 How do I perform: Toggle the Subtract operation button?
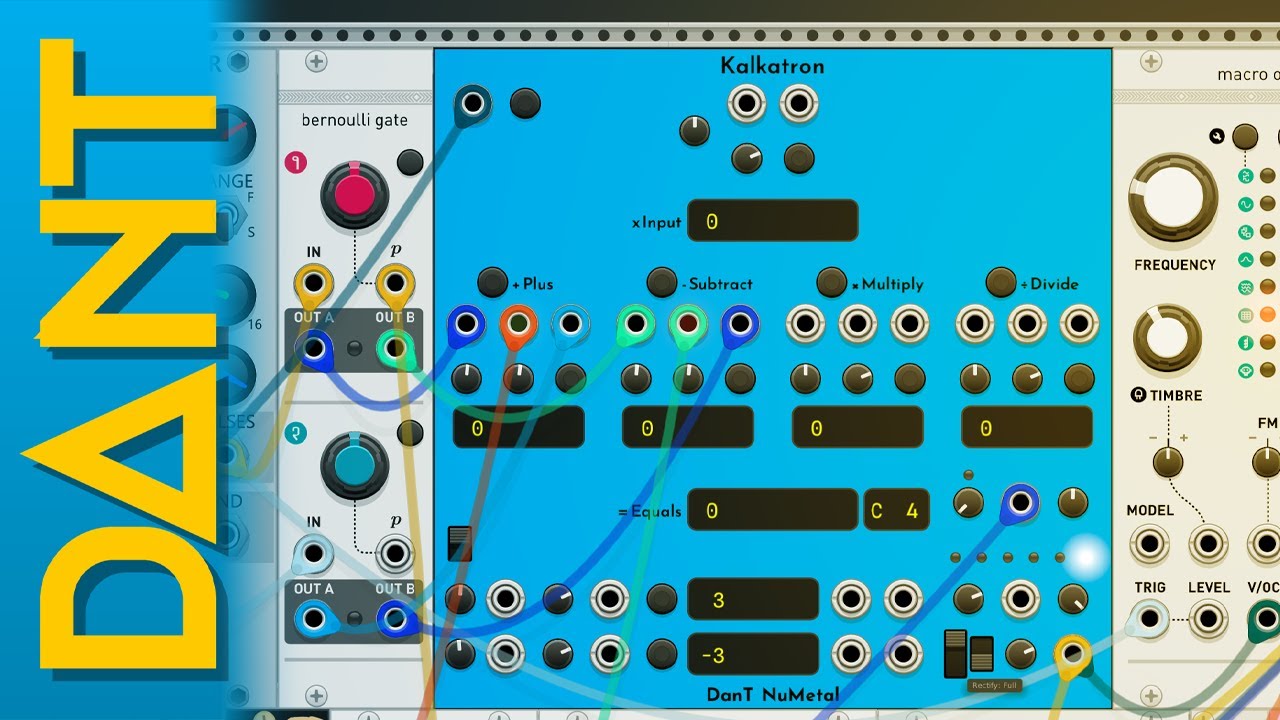click(x=662, y=283)
